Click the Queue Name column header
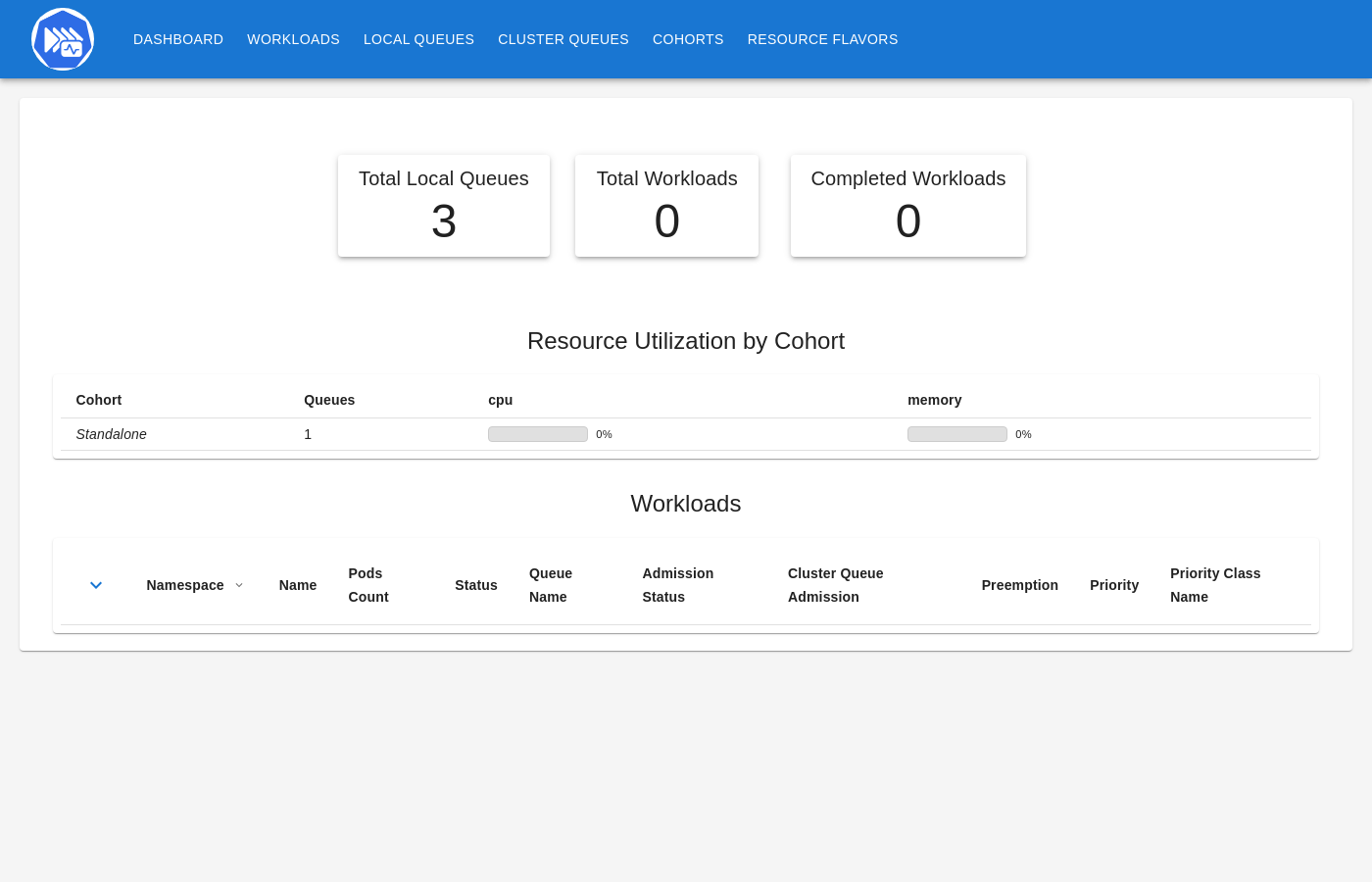This screenshot has height=882, width=1372. 551,585
